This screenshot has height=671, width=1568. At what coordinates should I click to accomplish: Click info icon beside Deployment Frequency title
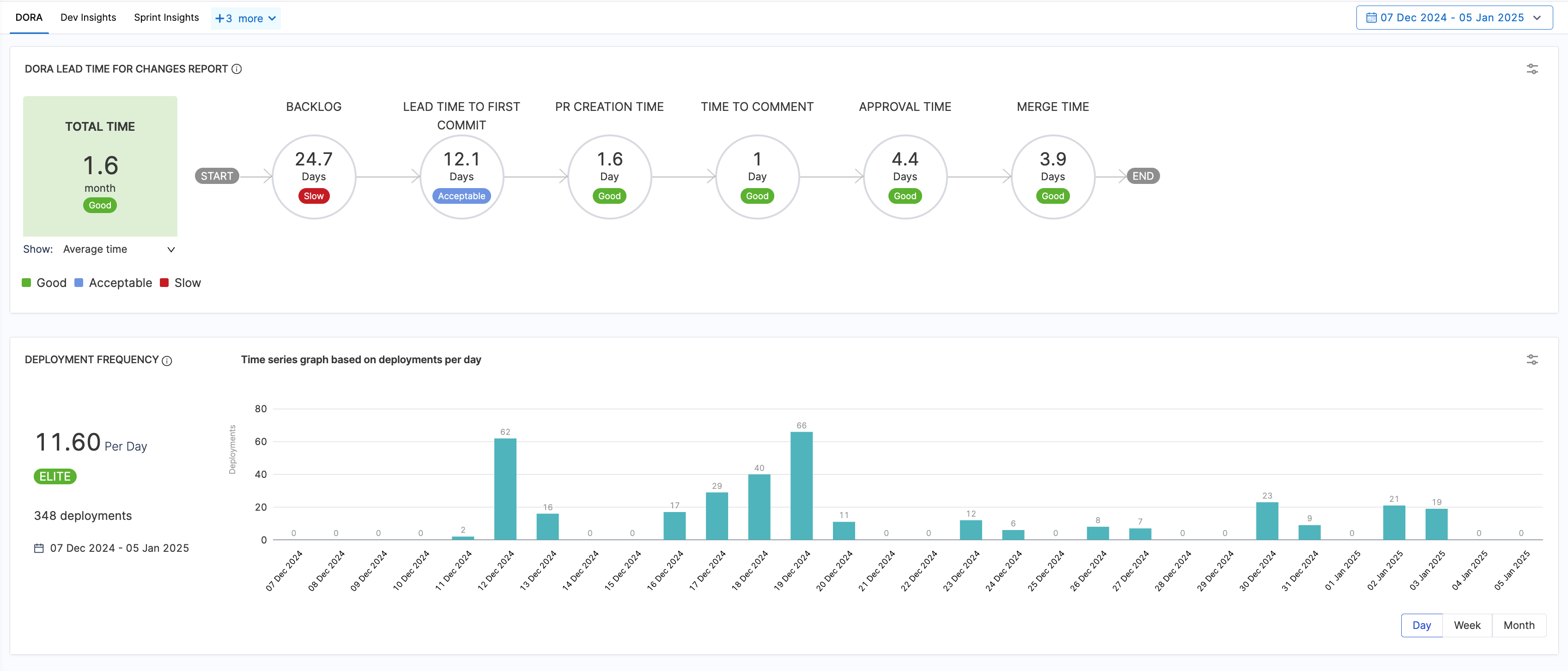click(x=167, y=360)
